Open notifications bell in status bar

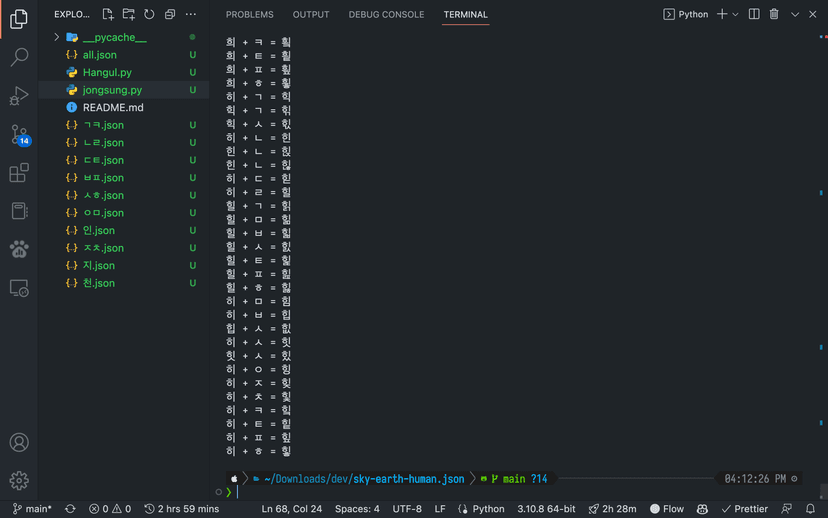click(811, 509)
